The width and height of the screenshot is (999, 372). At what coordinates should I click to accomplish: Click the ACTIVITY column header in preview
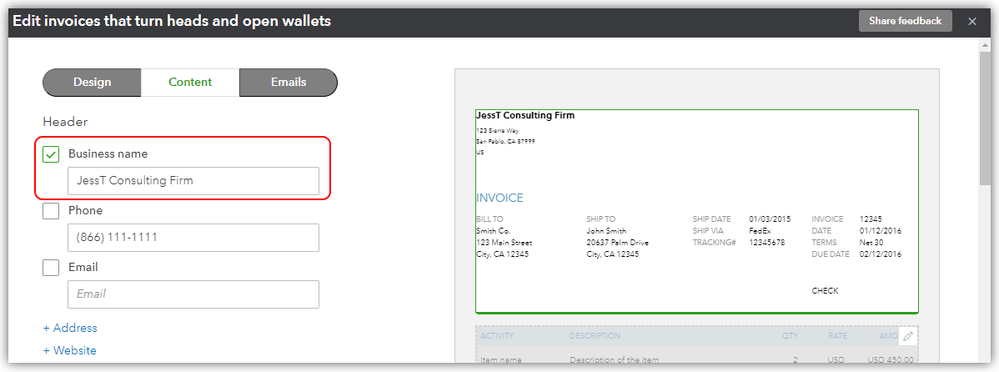pos(497,336)
